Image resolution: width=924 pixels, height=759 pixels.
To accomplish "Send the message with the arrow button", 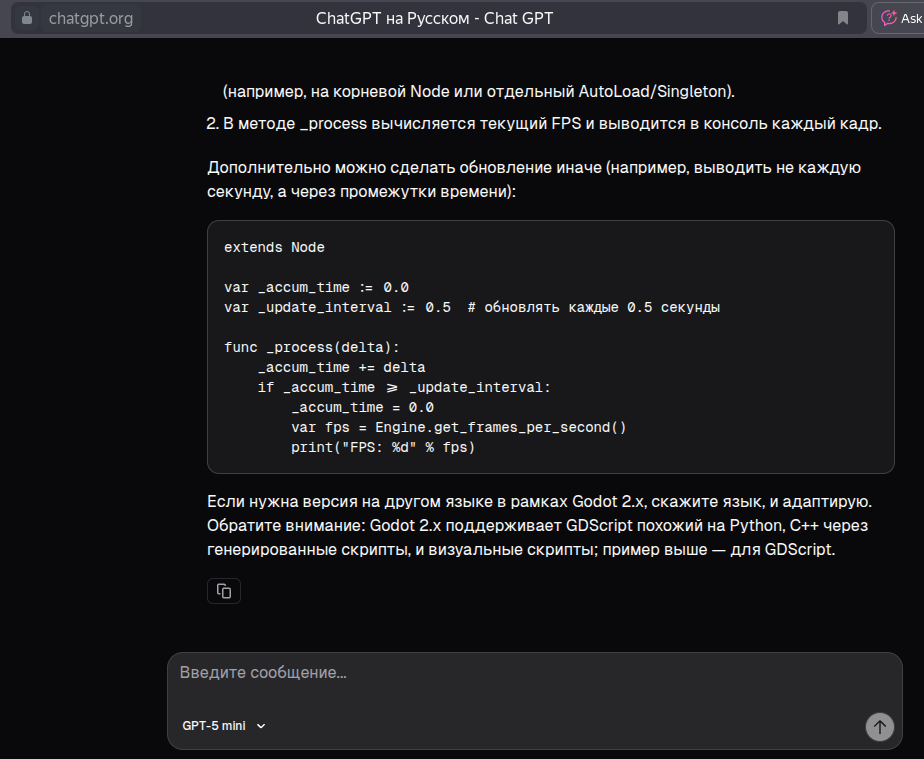I will point(879,727).
